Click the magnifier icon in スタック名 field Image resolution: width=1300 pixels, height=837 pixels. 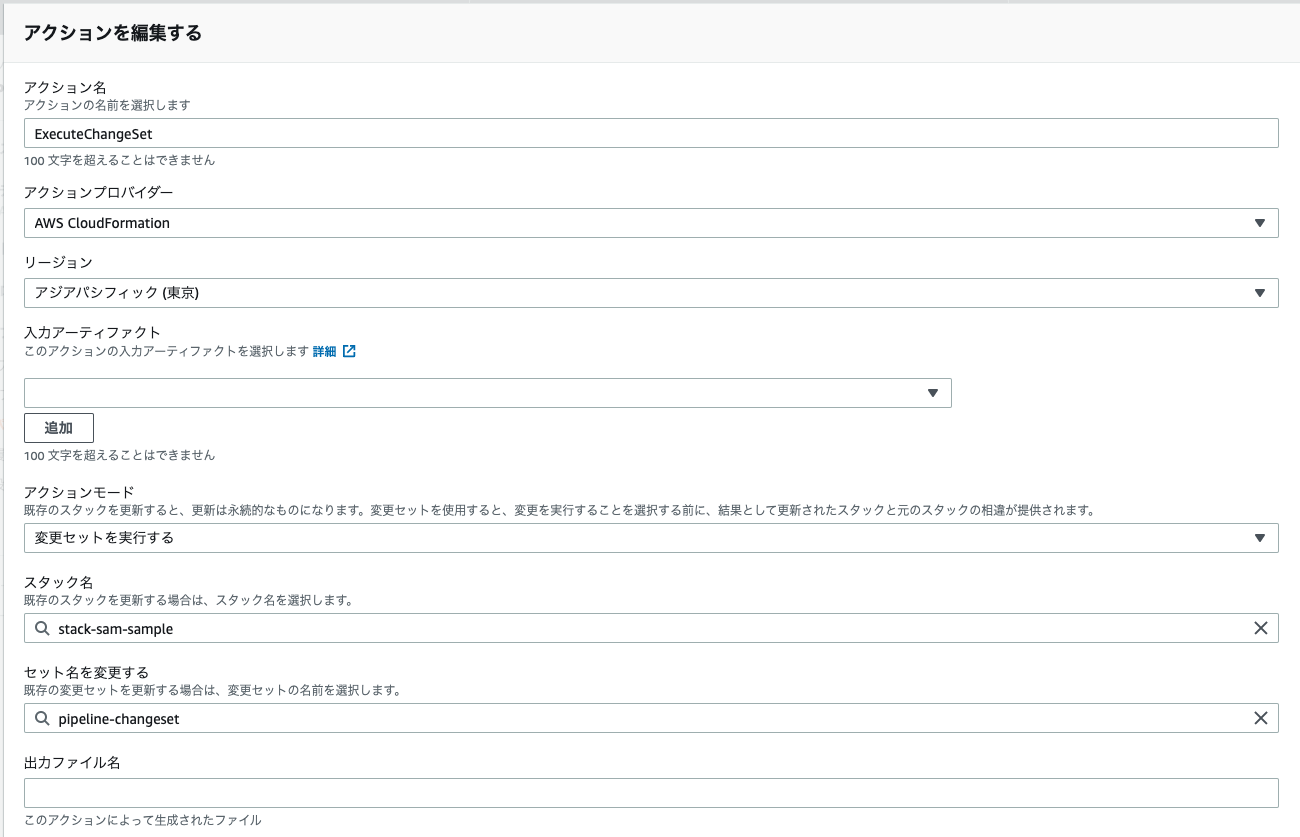tap(41, 627)
